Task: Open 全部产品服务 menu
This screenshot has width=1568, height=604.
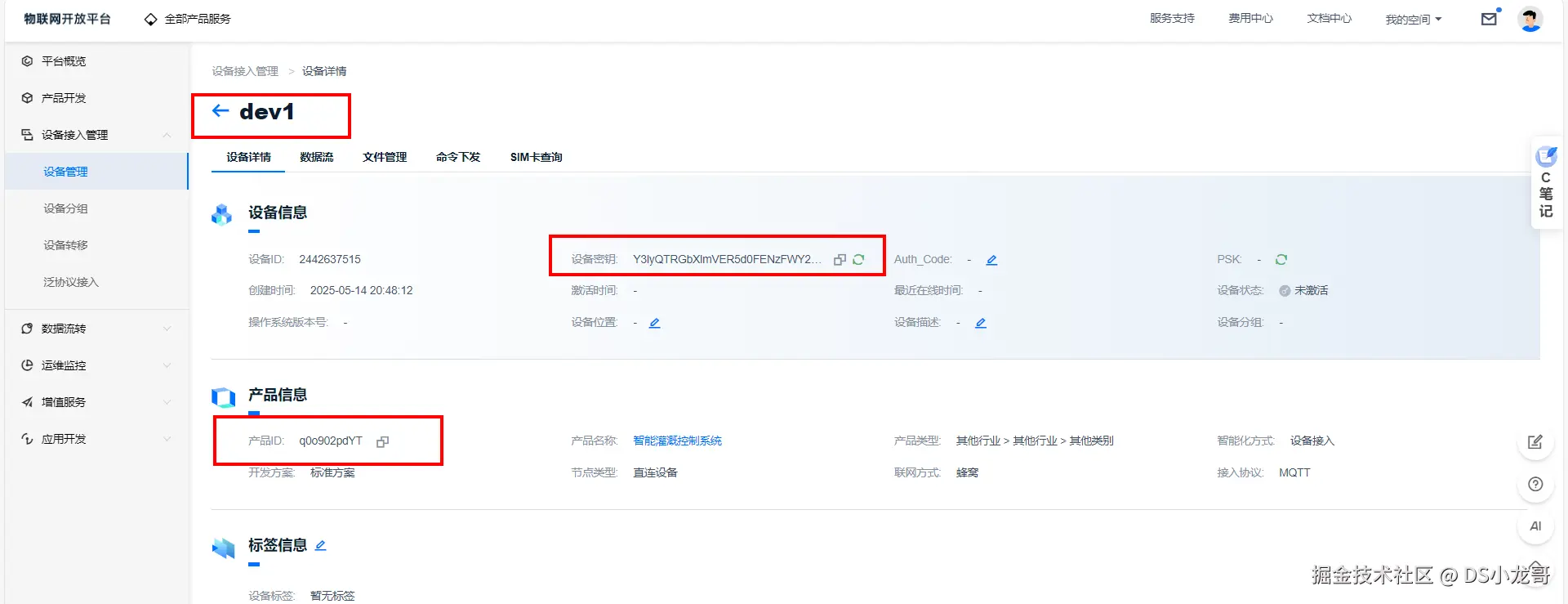Action: pyautogui.click(x=188, y=19)
